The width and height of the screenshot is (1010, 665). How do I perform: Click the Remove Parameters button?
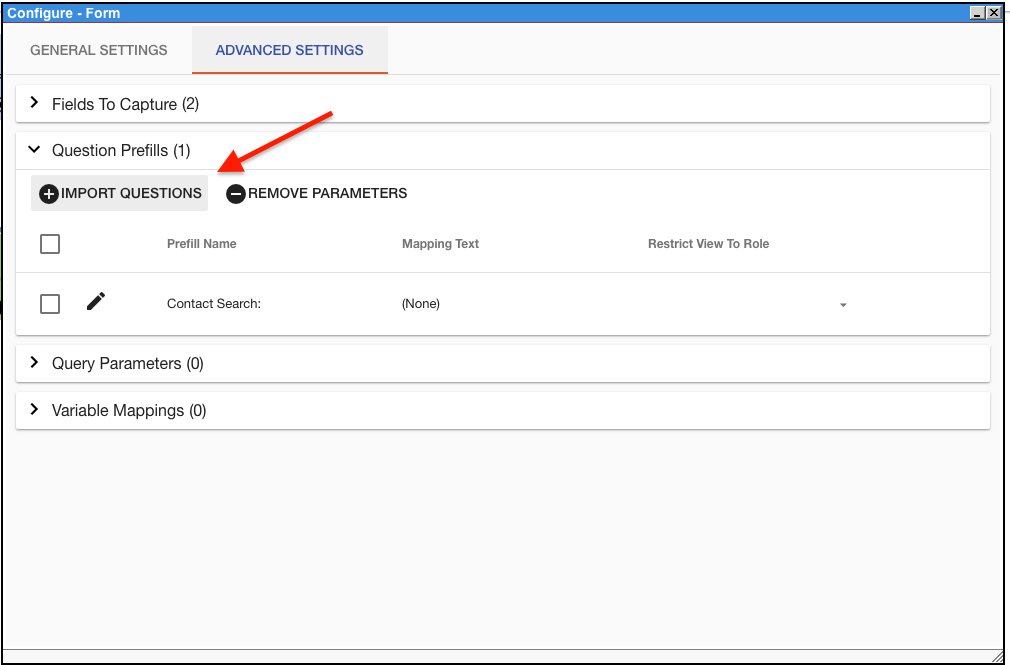pos(317,193)
